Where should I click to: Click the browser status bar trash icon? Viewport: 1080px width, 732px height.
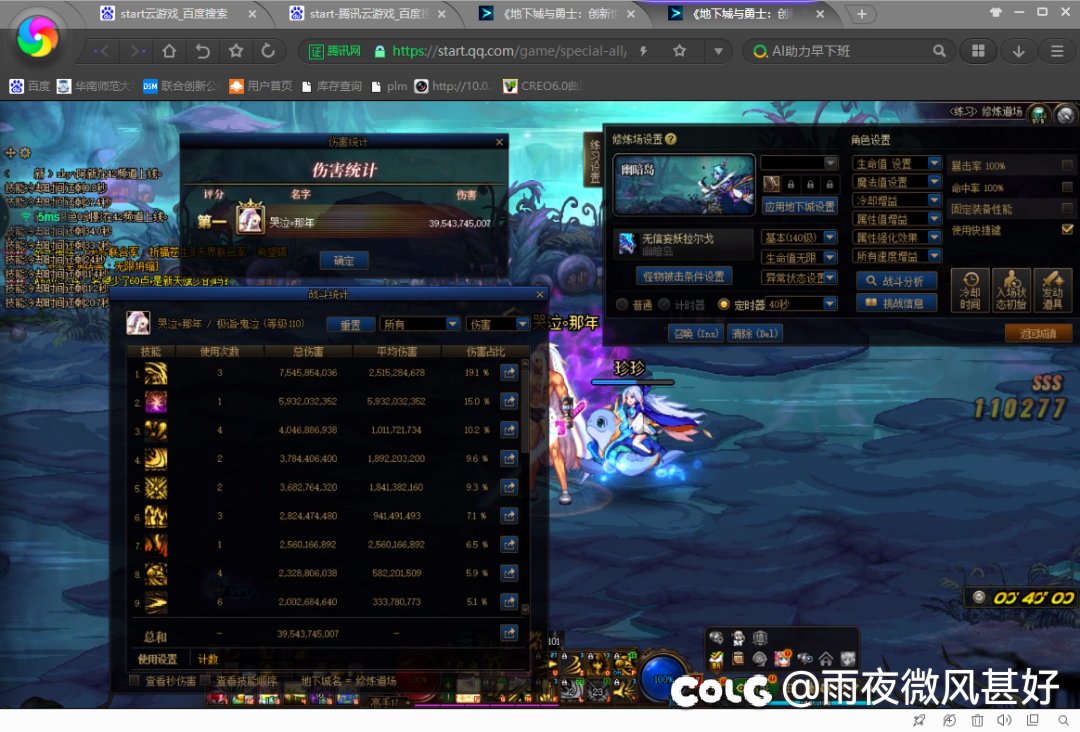click(x=977, y=720)
